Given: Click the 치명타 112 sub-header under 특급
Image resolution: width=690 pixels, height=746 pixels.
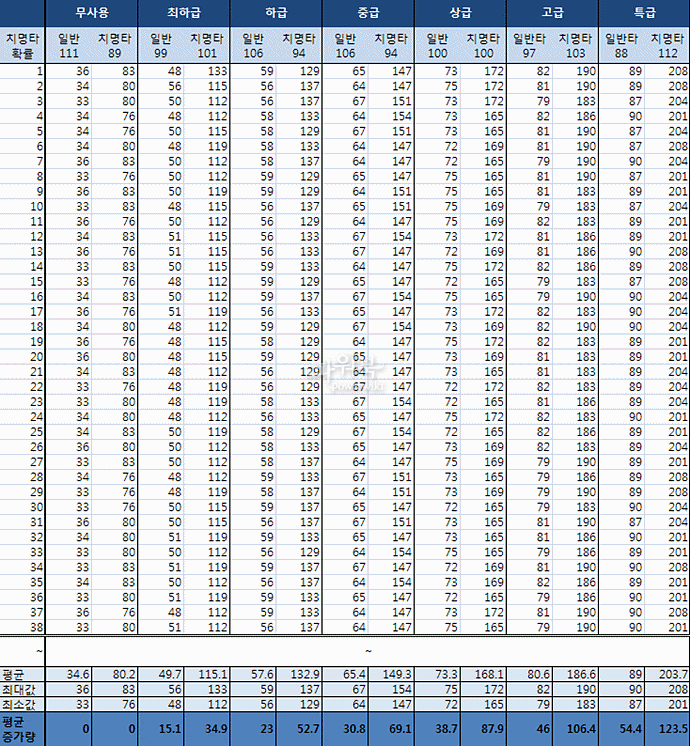Looking at the screenshot, I should click(x=667, y=45).
